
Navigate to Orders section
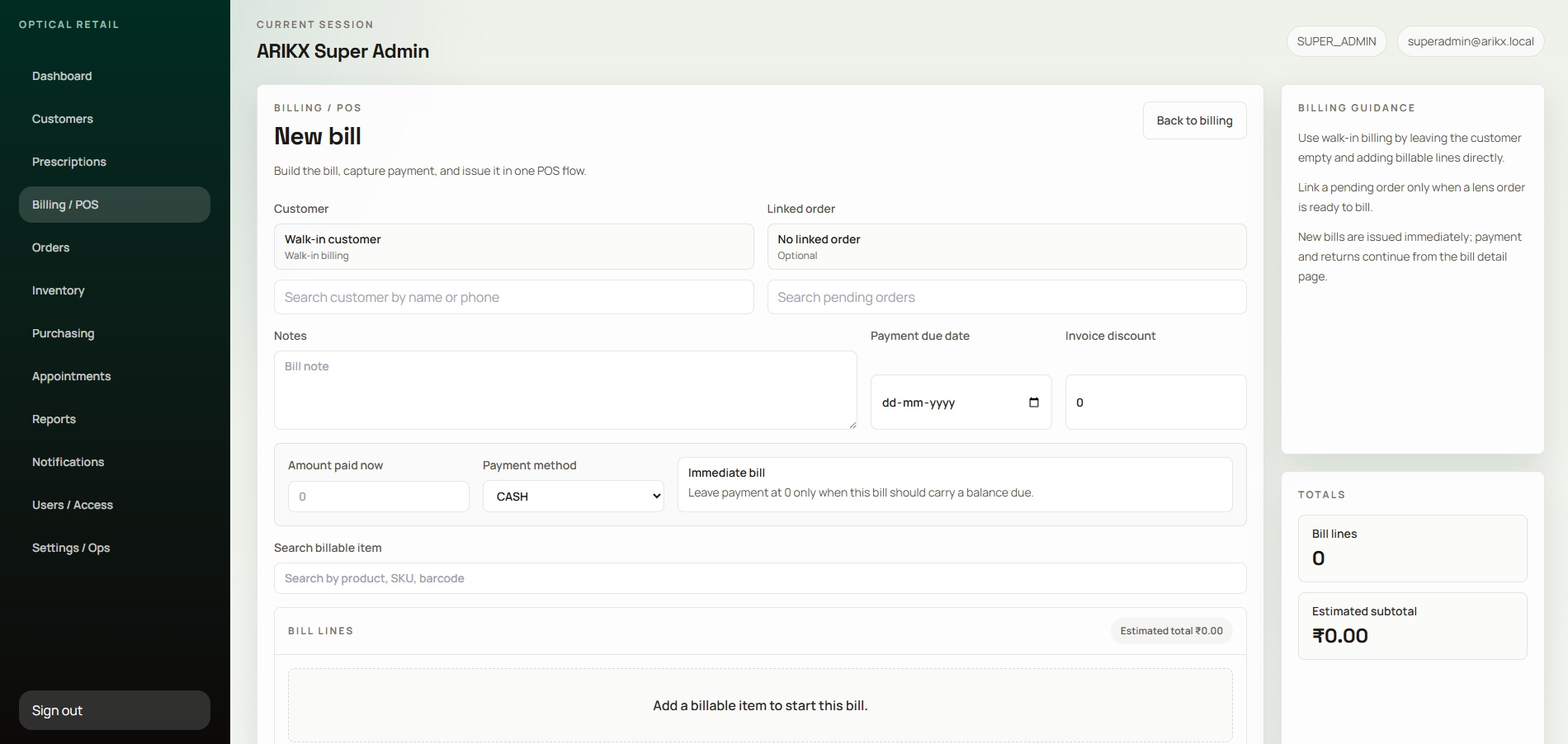pos(51,247)
